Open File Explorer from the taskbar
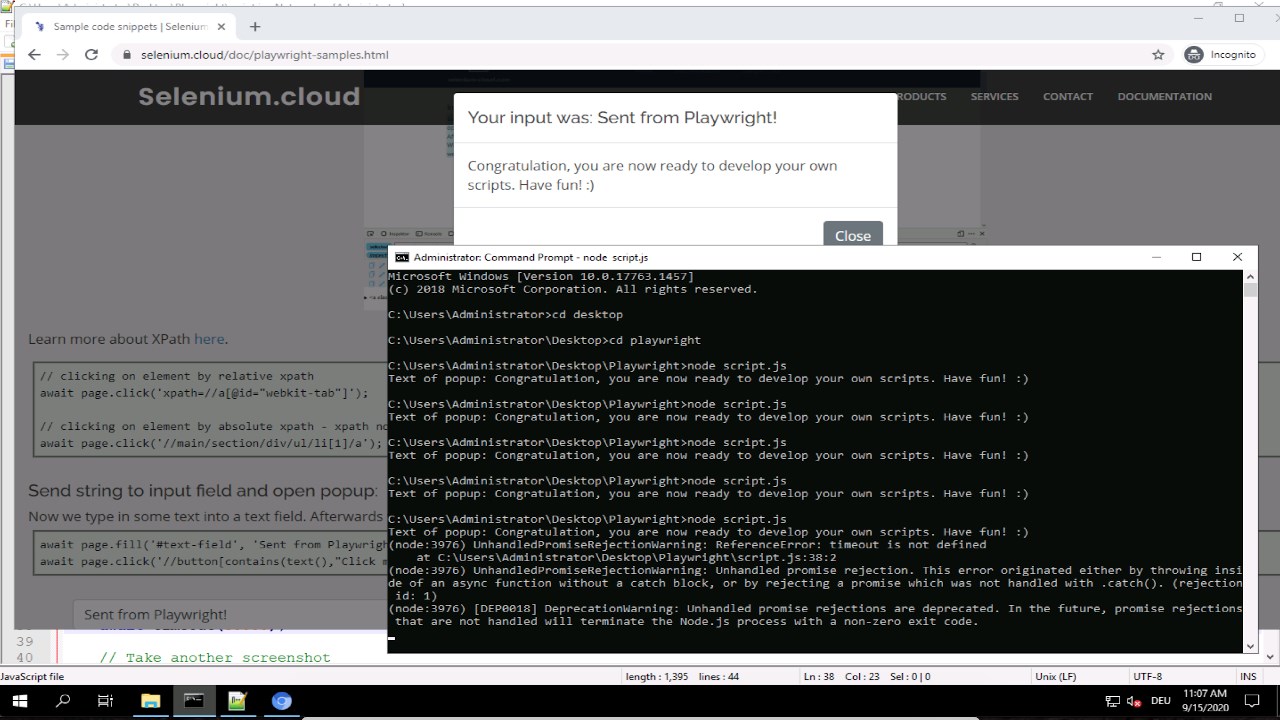The image size is (1280, 720). coord(150,701)
